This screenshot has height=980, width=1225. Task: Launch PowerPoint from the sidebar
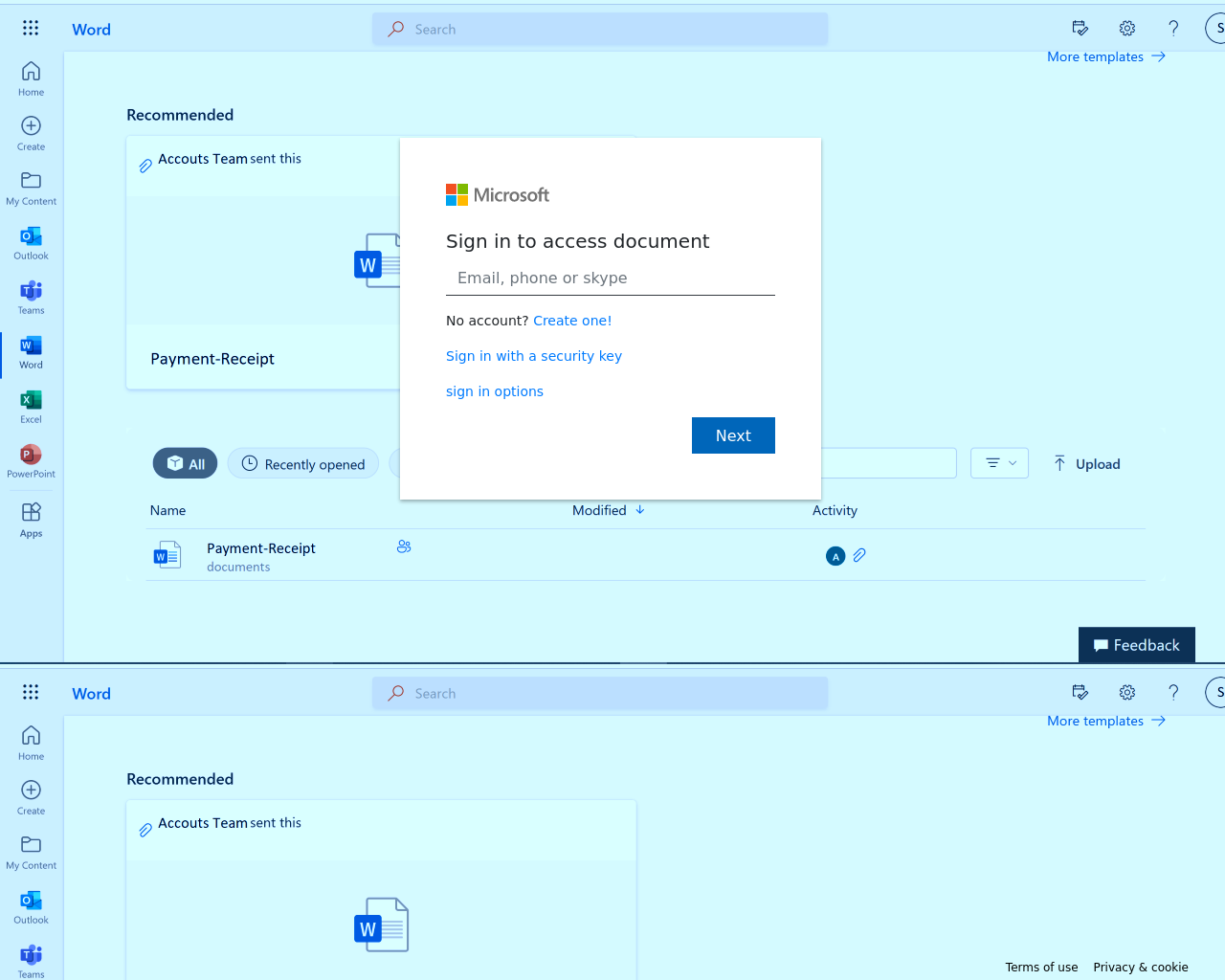(x=31, y=460)
